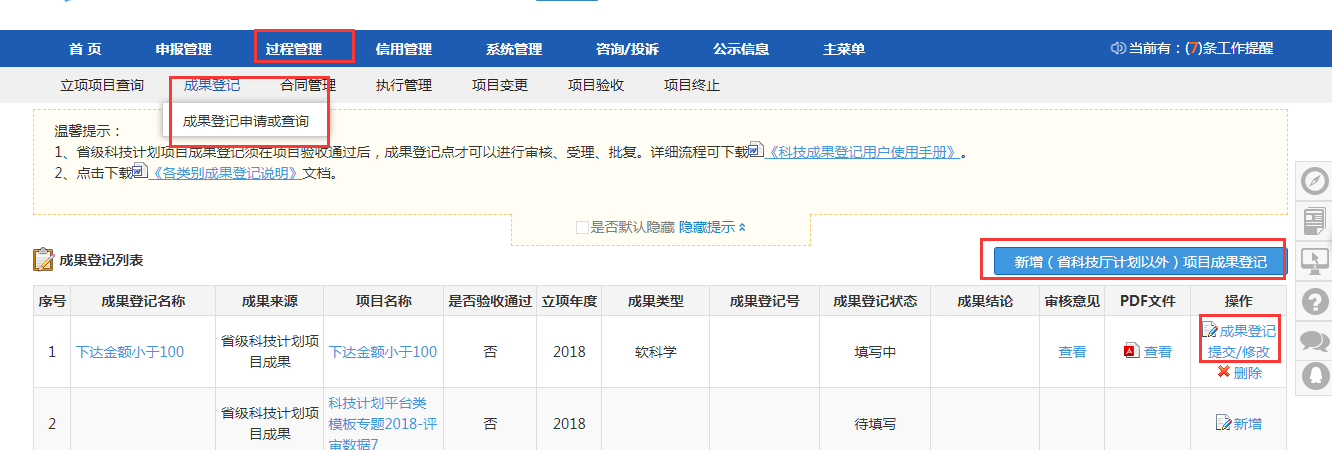Click the 成果登记状态 column header
This screenshot has height=450, width=1332.
875,301
